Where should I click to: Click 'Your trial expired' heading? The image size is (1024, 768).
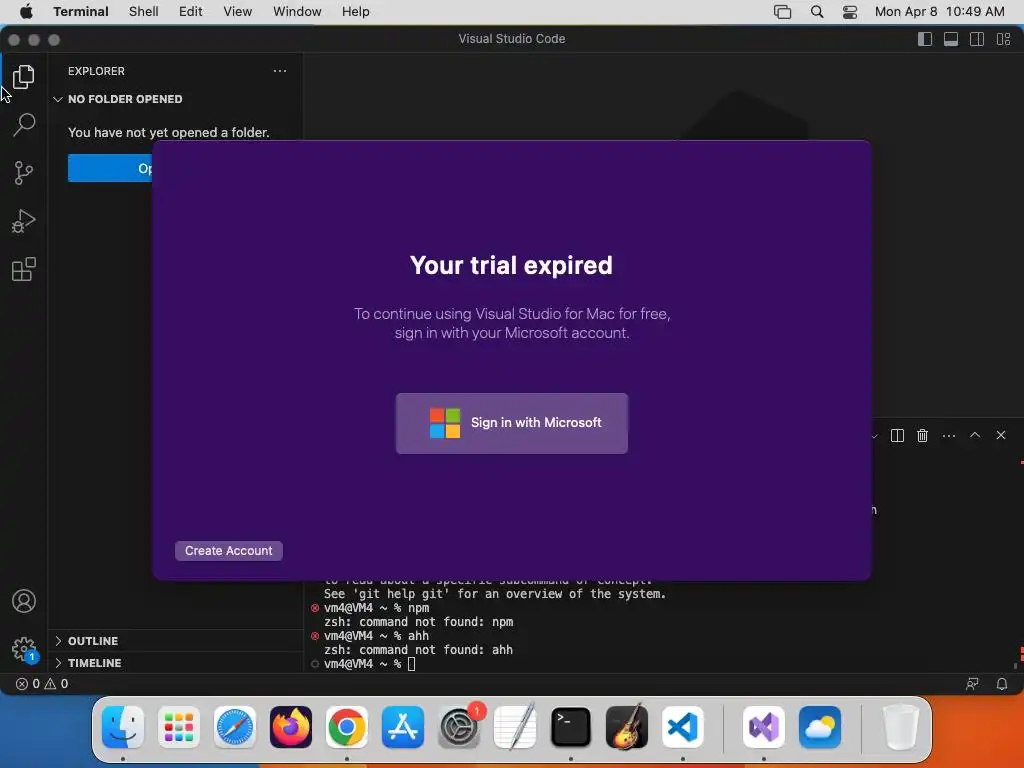pos(511,265)
